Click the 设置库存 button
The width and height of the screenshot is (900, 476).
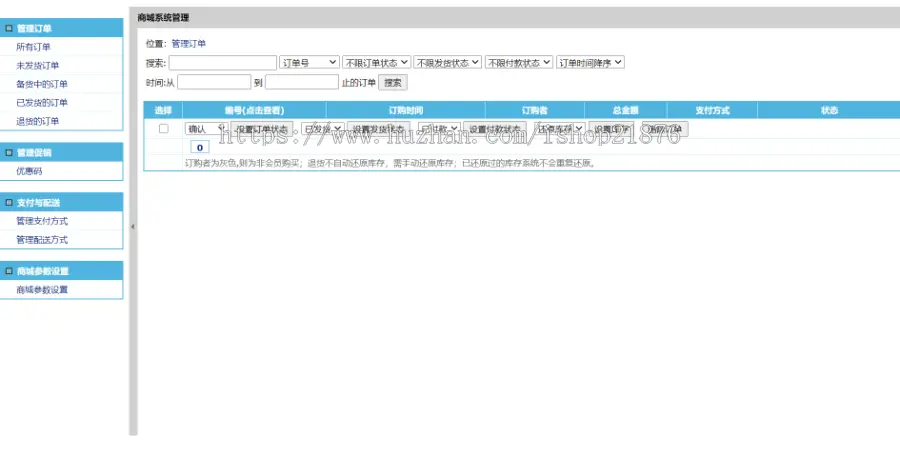click(611, 129)
